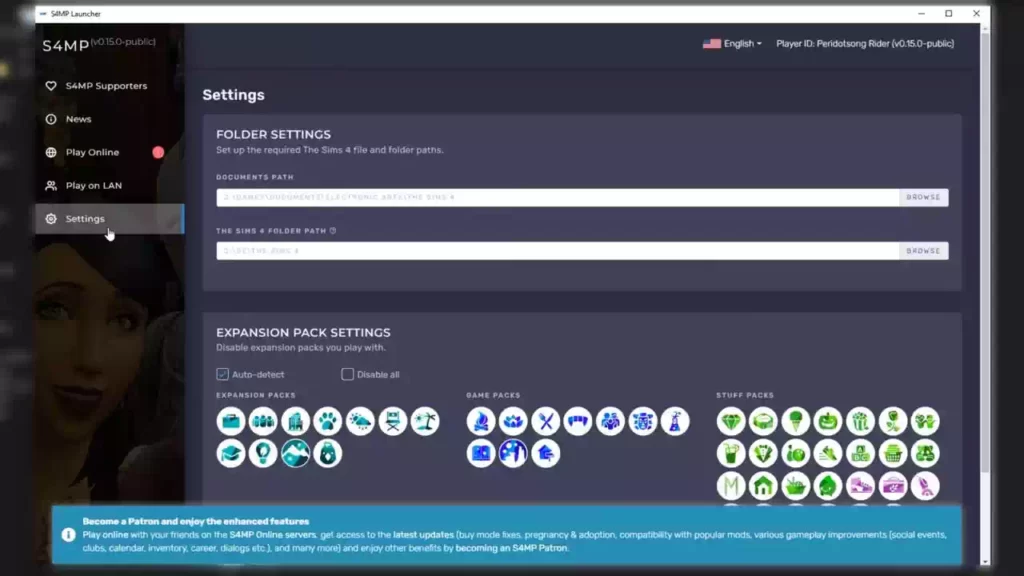Select the palm tree Island Living icon
The image size is (1024, 576).
[x=425, y=421]
